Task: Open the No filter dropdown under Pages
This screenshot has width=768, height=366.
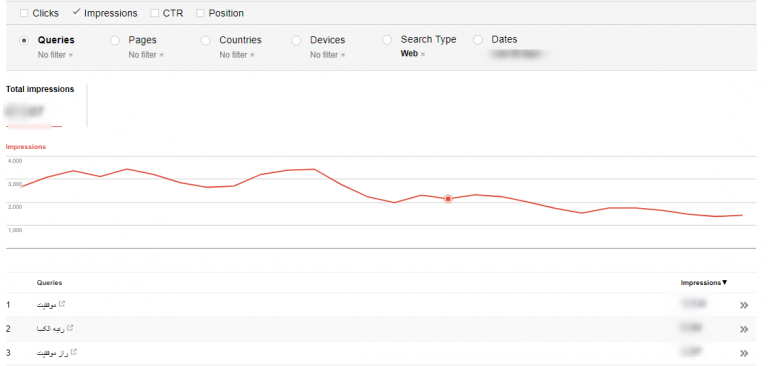Action: [x=146, y=55]
